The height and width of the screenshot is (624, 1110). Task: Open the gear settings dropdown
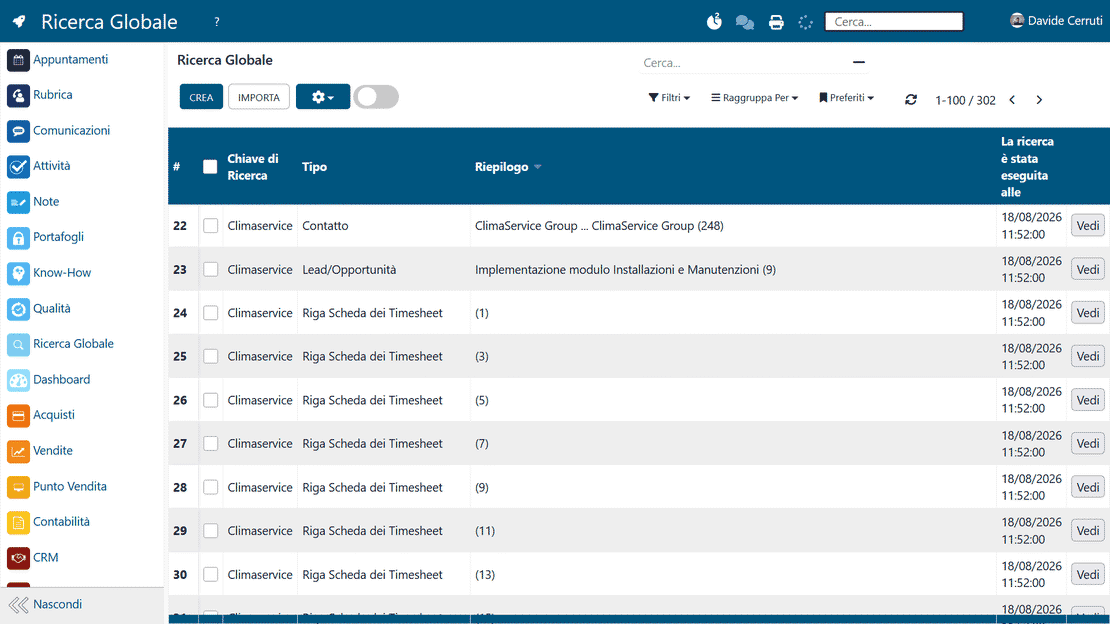323,97
